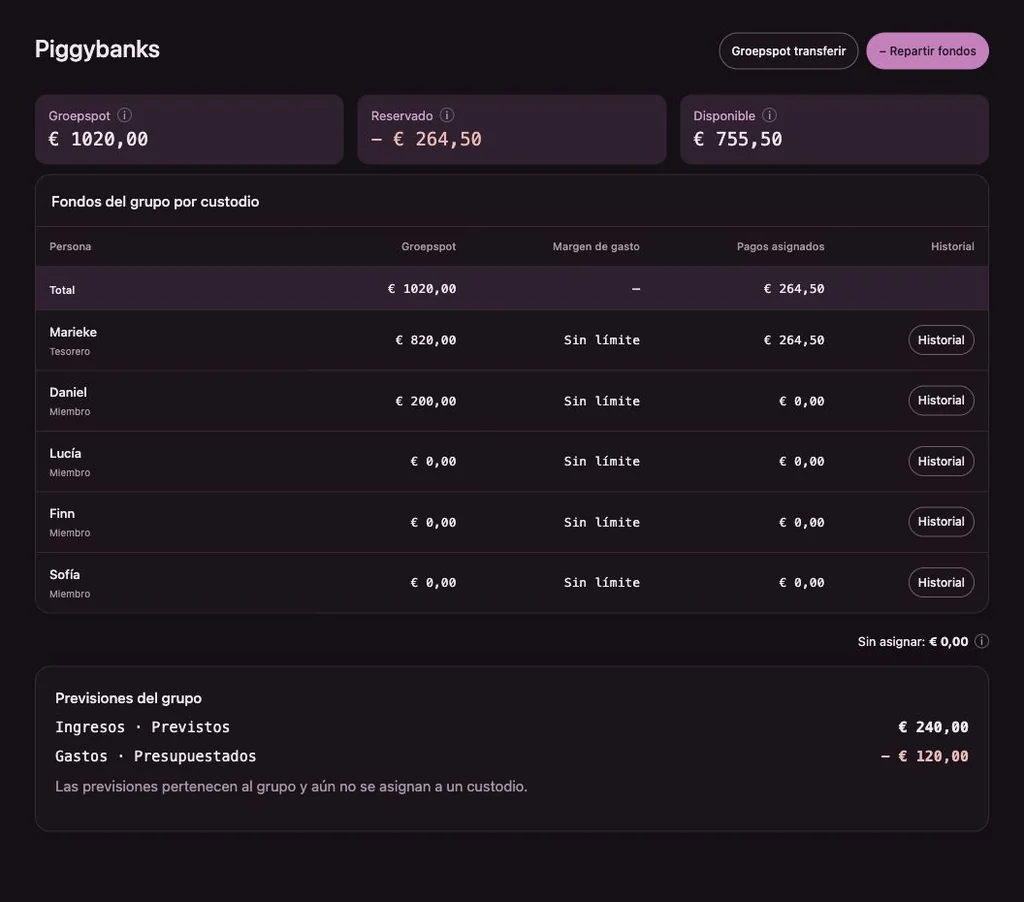Click the € 240,00 forecast income amount
This screenshot has width=1024, height=902.
click(x=933, y=727)
